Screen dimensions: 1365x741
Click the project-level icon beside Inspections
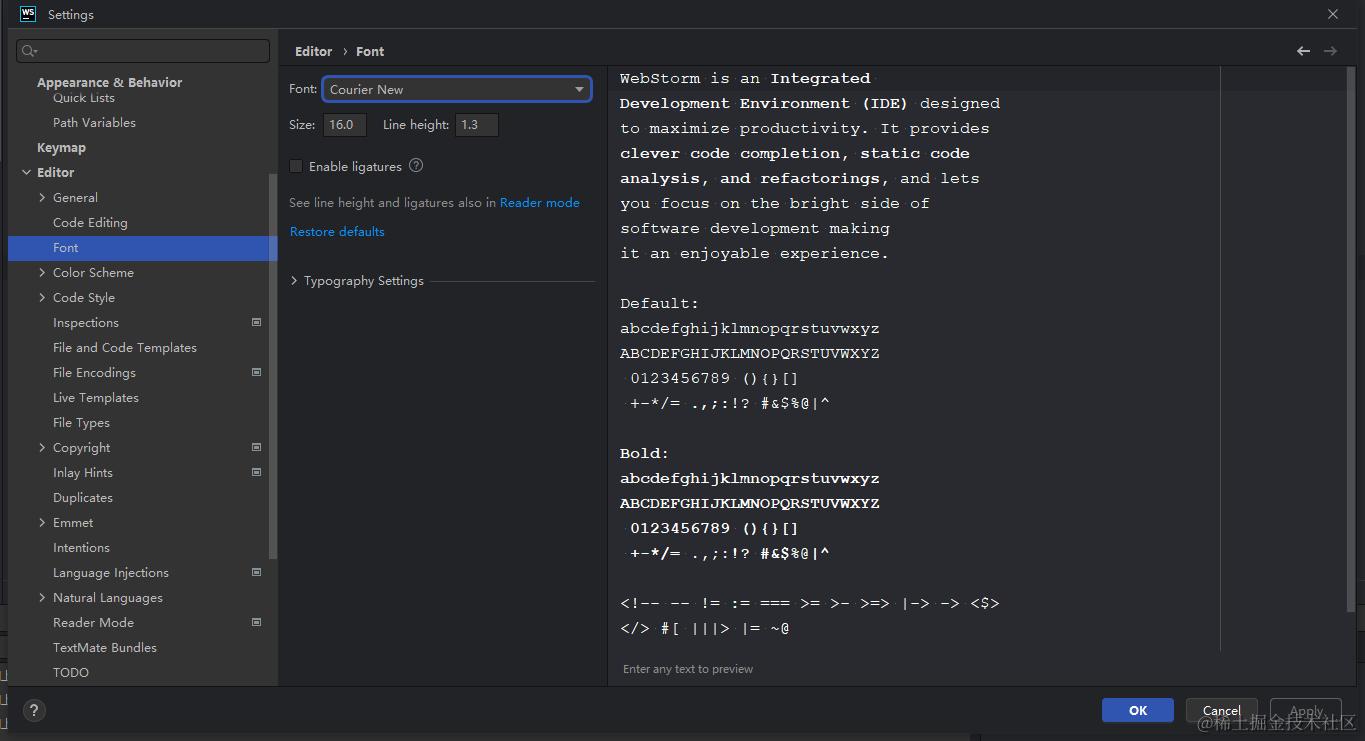tap(257, 322)
